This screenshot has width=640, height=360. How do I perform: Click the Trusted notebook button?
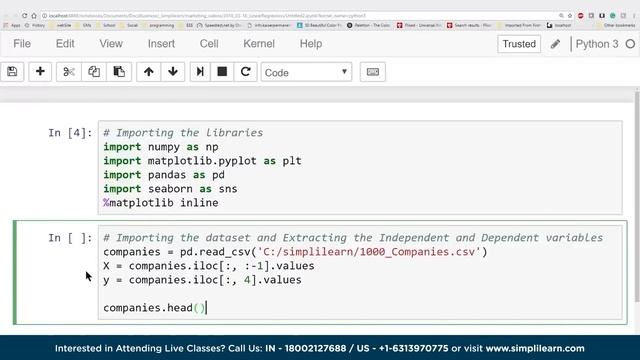[519, 44]
